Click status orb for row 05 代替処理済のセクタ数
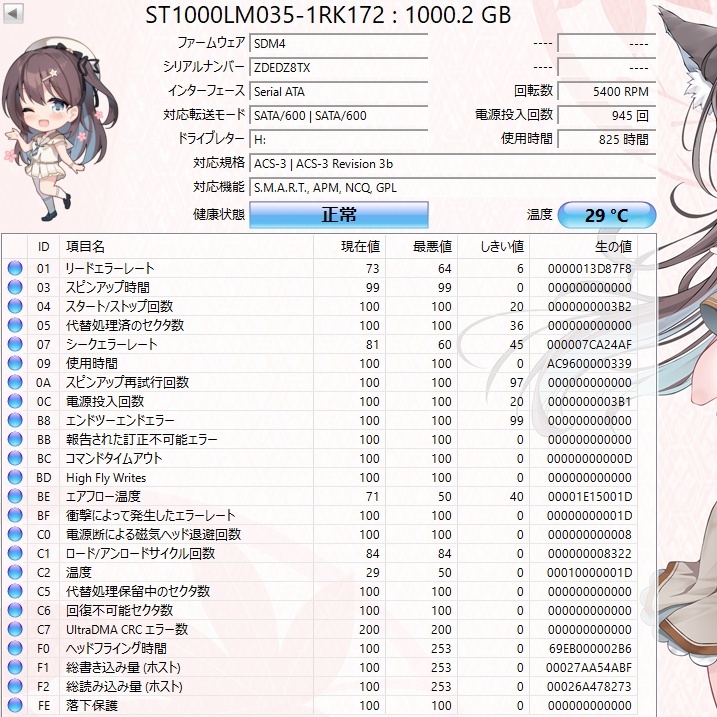This screenshot has height=717, width=717. pos(15,325)
